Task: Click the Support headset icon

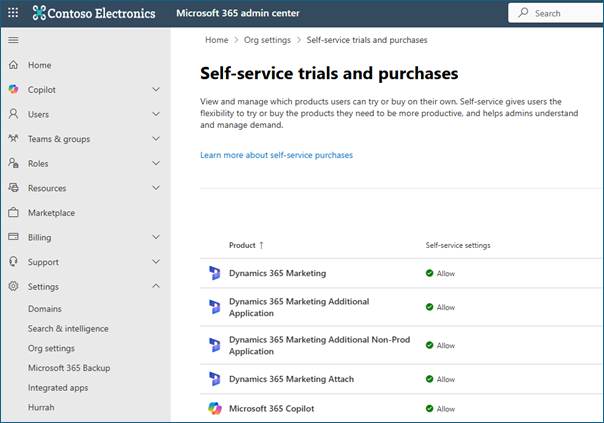Action: (x=13, y=262)
